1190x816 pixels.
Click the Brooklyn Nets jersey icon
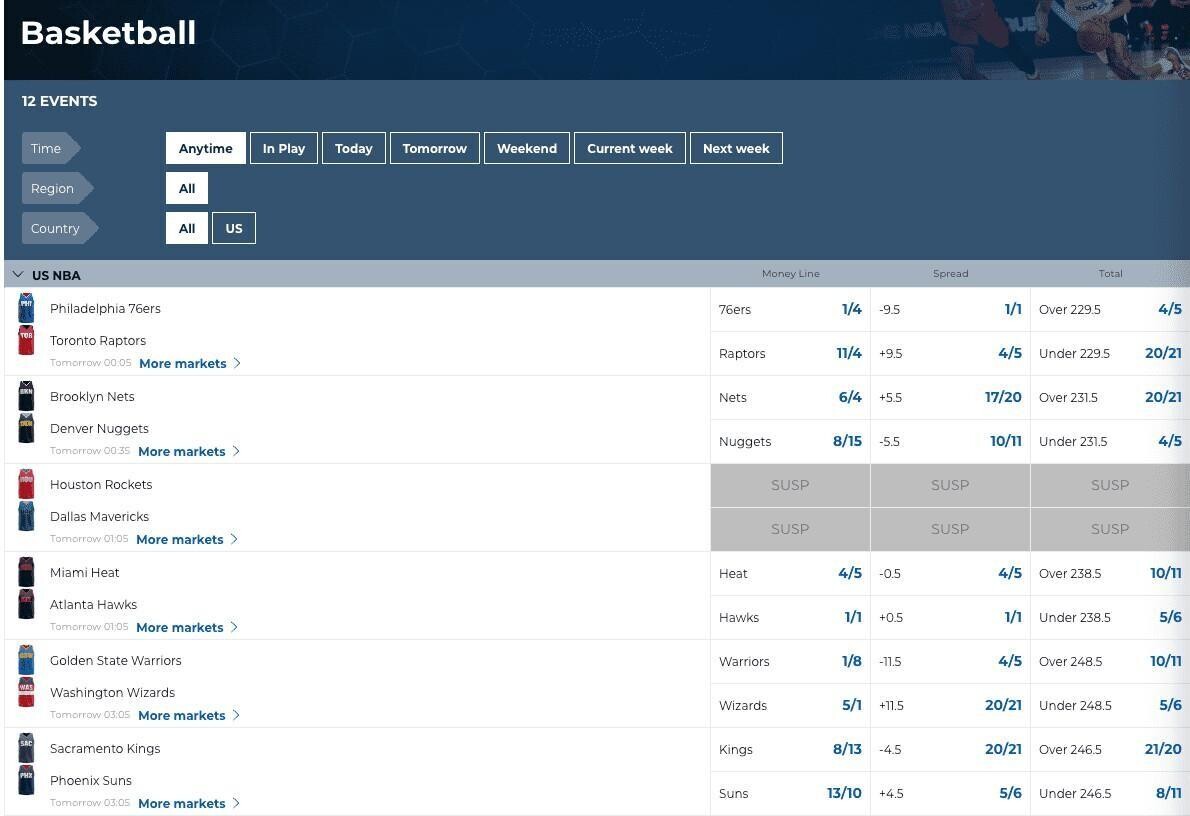click(27, 396)
